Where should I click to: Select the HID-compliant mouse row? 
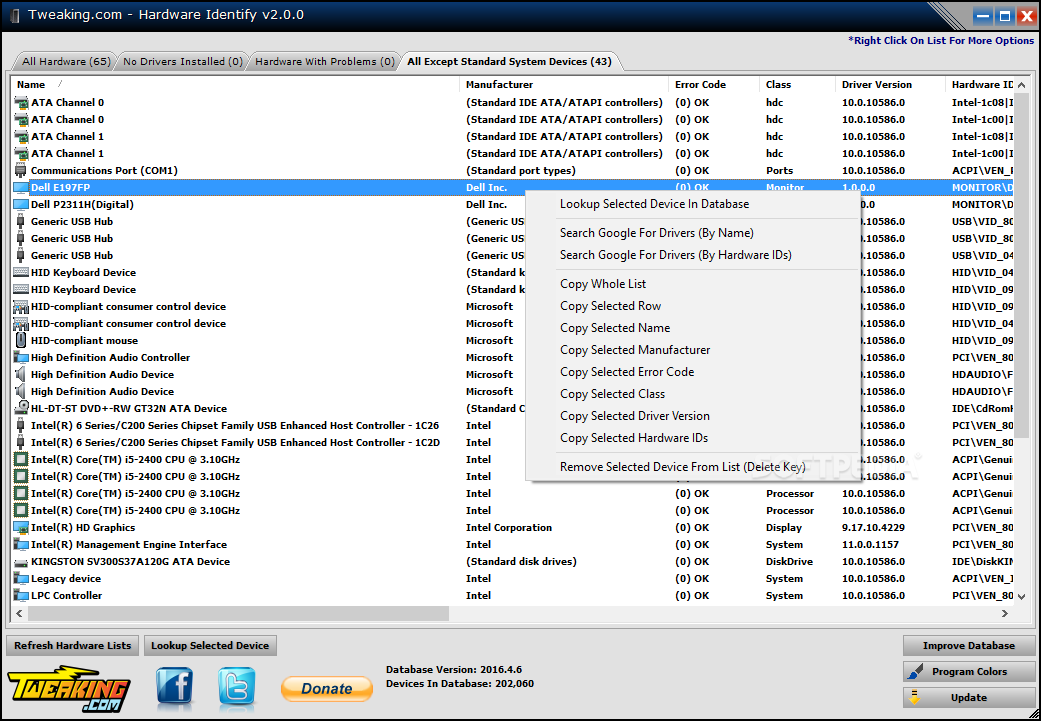coord(513,341)
